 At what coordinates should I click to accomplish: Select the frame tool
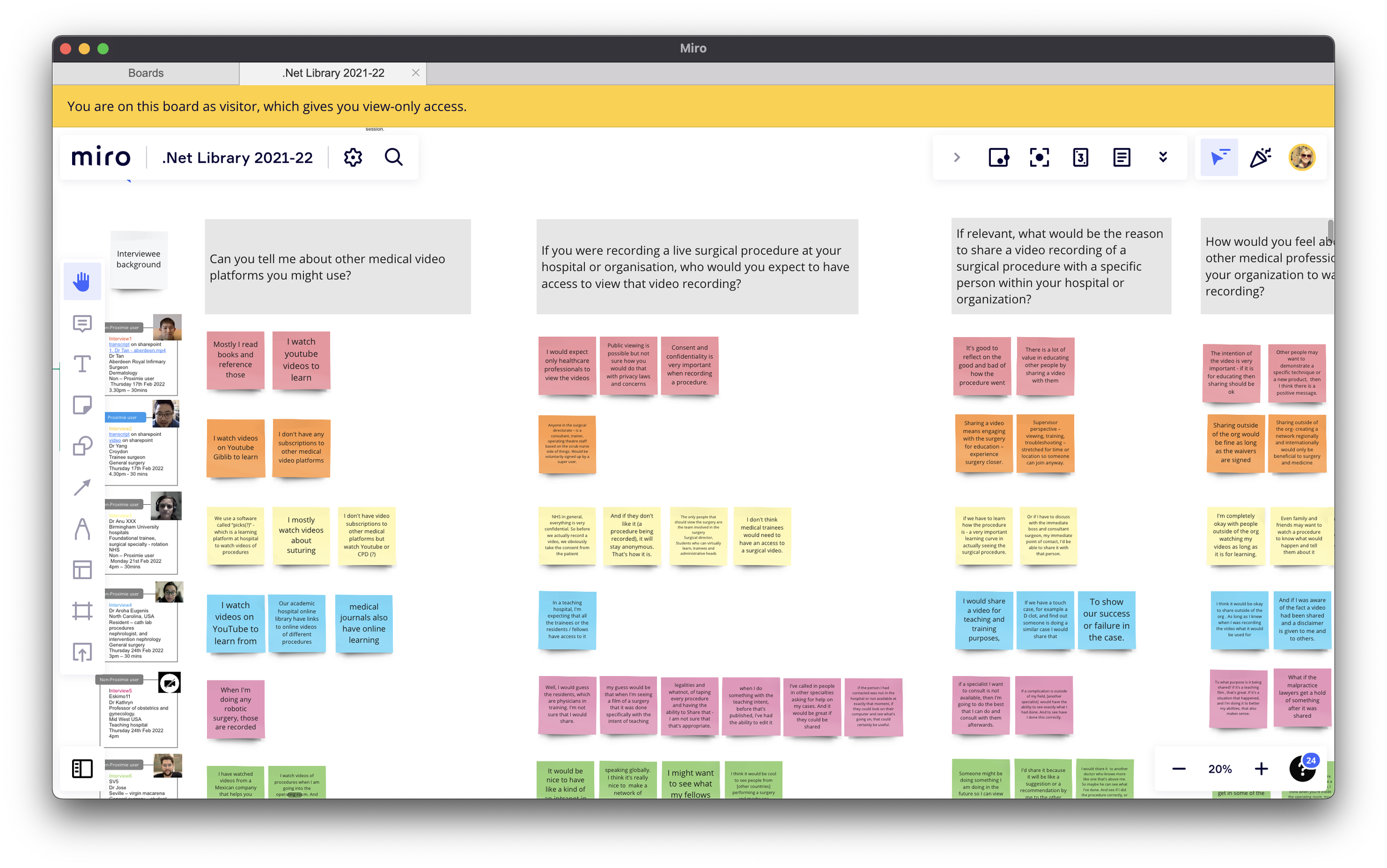click(x=82, y=610)
